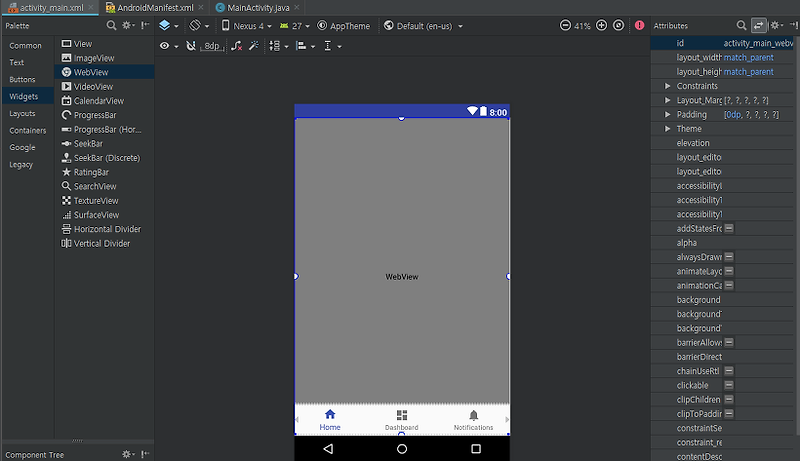The image size is (800, 461).
Task: Open the Default (en-us) locale dropdown
Action: tap(423, 25)
